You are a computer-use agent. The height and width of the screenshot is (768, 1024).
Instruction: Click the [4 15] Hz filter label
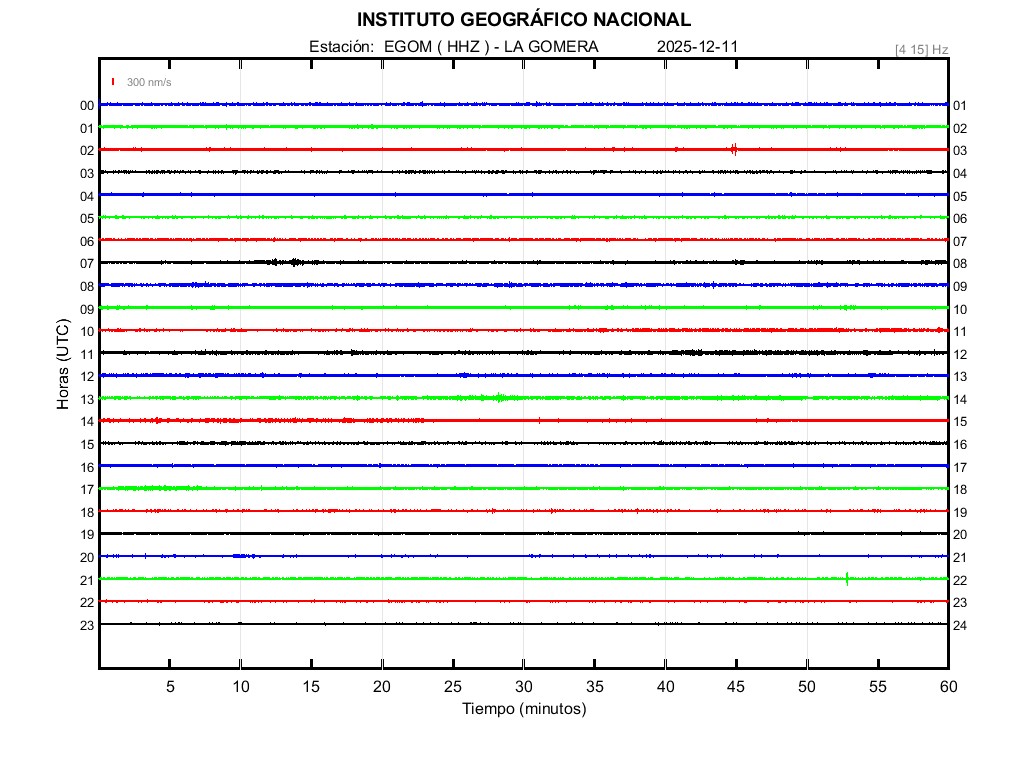[x=921, y=49]
